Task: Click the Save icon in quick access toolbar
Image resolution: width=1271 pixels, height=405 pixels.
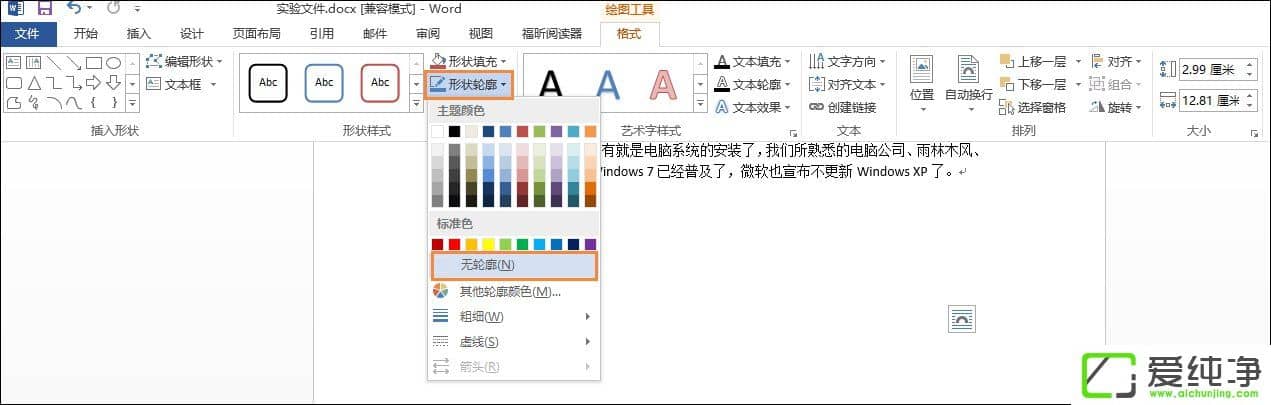Action: click(x=45, y=9)
